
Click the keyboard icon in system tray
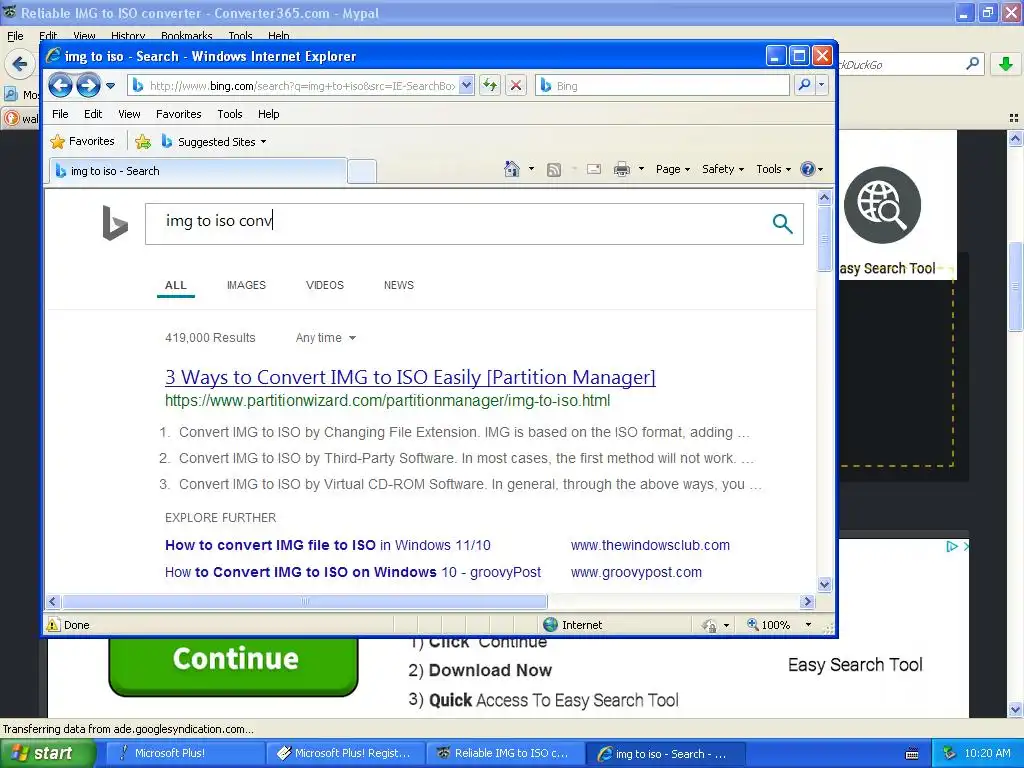pyautogui.click(x=912, y=754)
